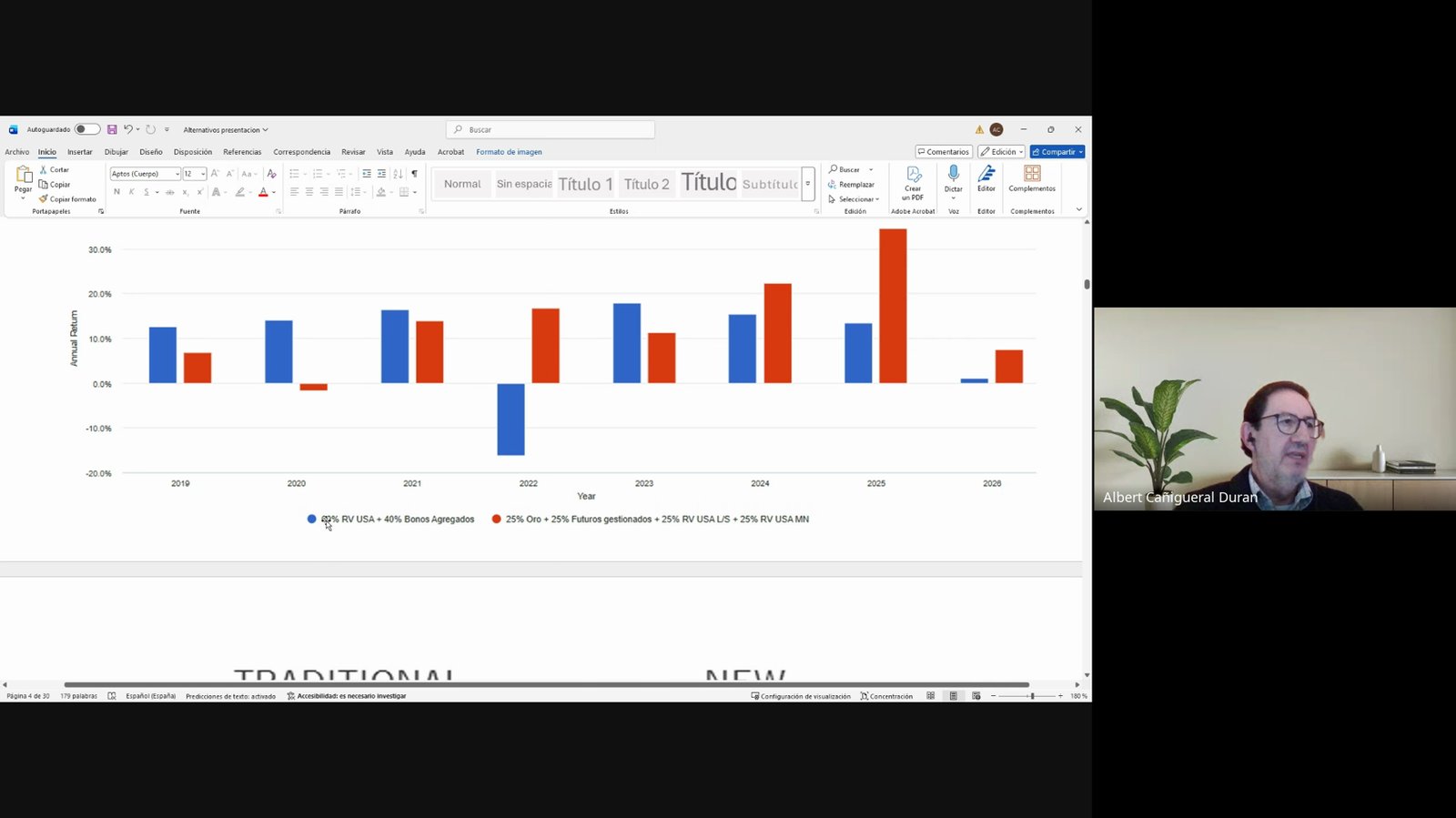Viewport: 1456px width, 818px height.
Task: Apply strikethrough formatting
Action: tap(169, 192)
